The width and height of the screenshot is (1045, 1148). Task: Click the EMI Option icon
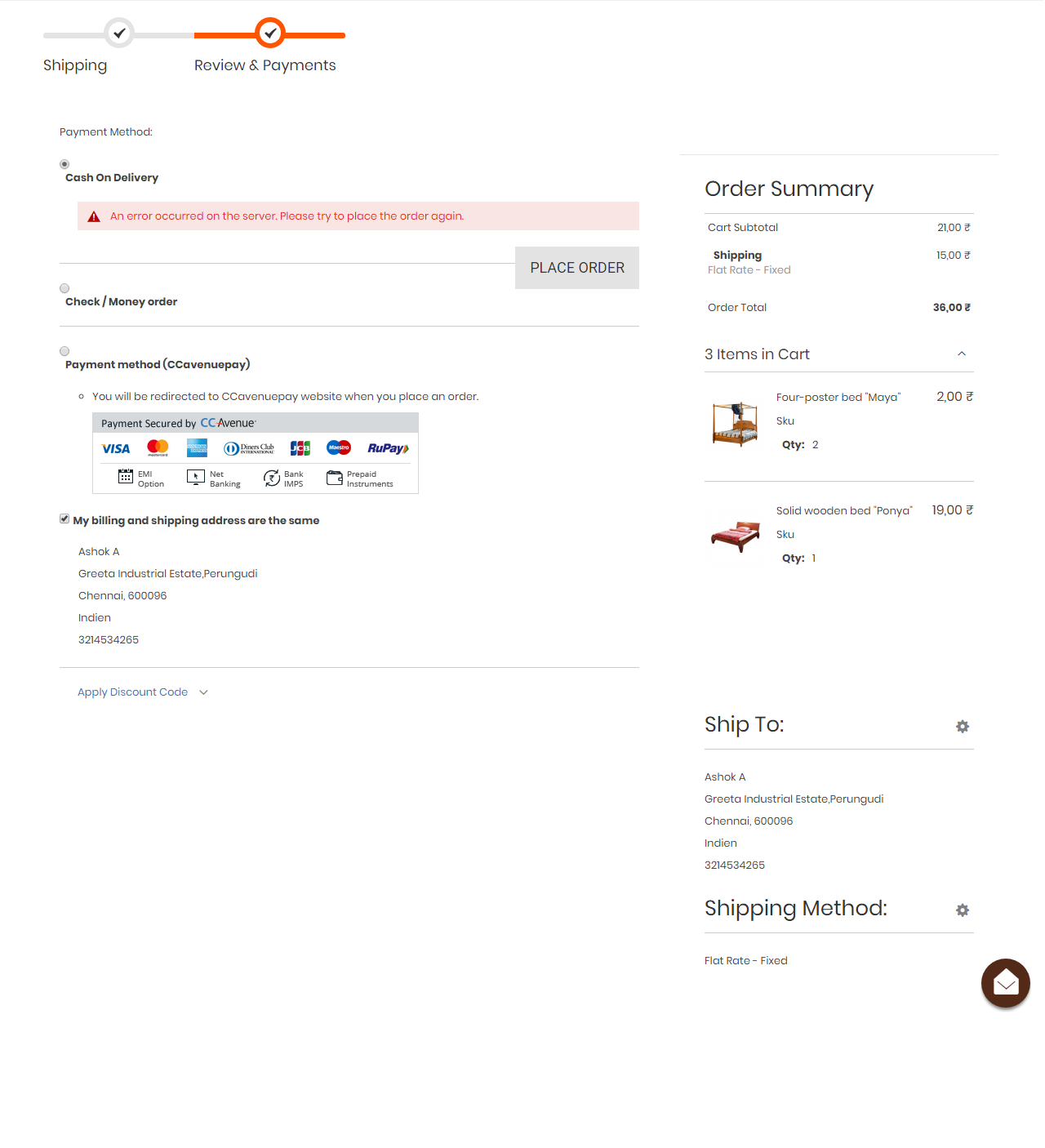pyautogui.click(x=126, y=478)
